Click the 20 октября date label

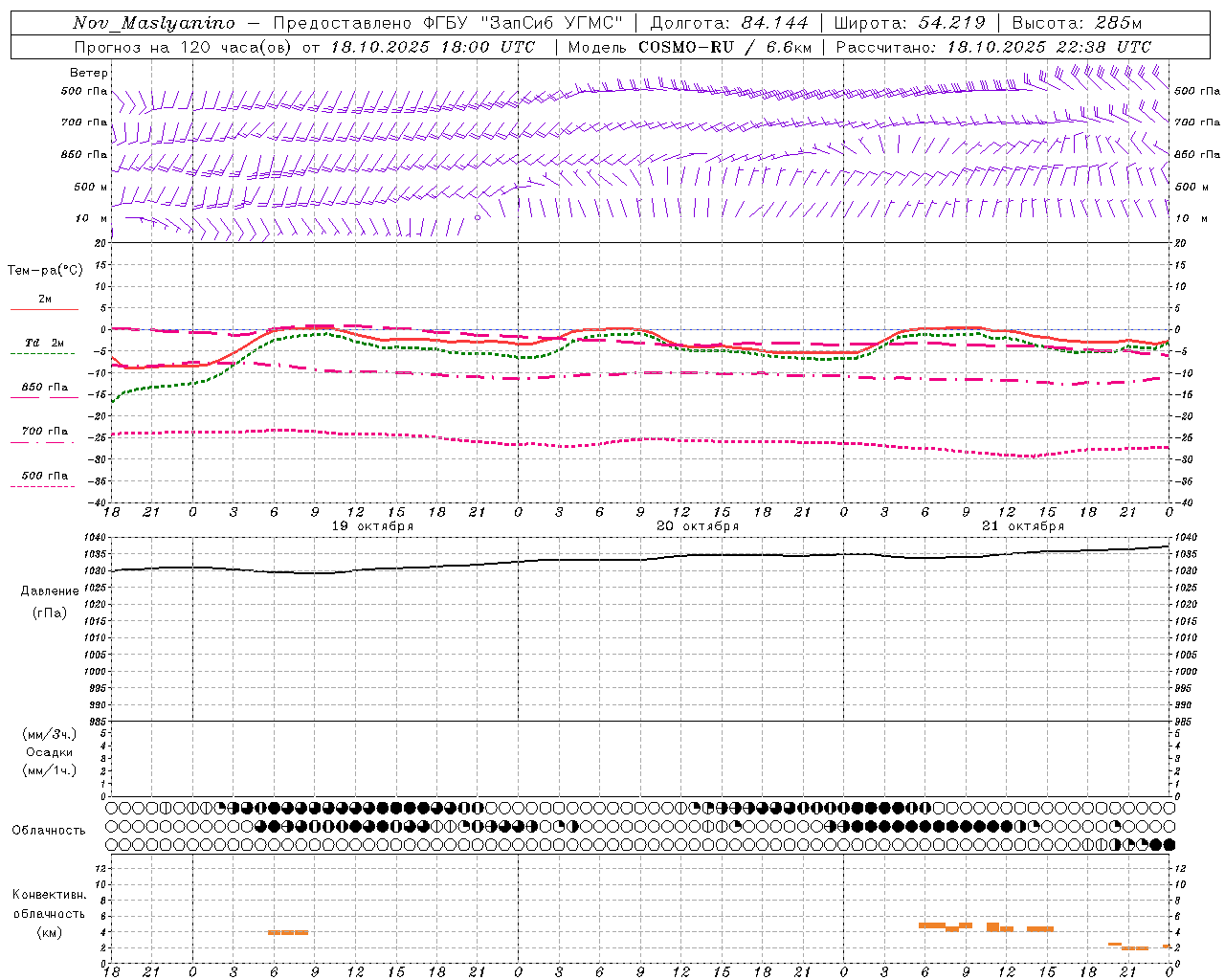698,526
